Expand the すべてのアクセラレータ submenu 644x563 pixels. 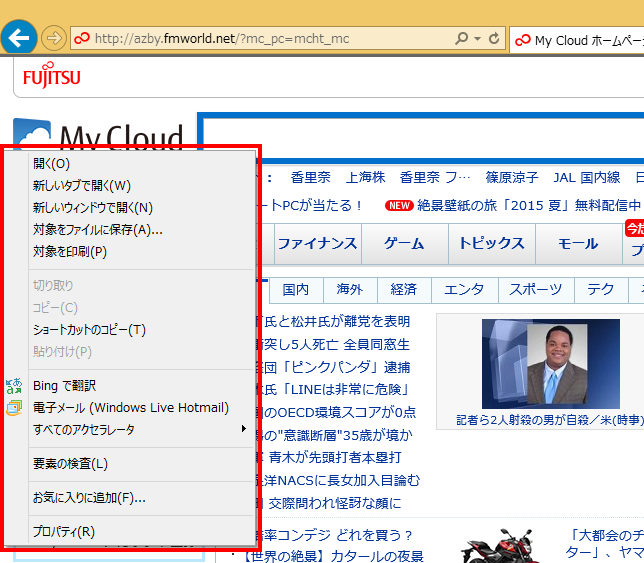(138, 430)
